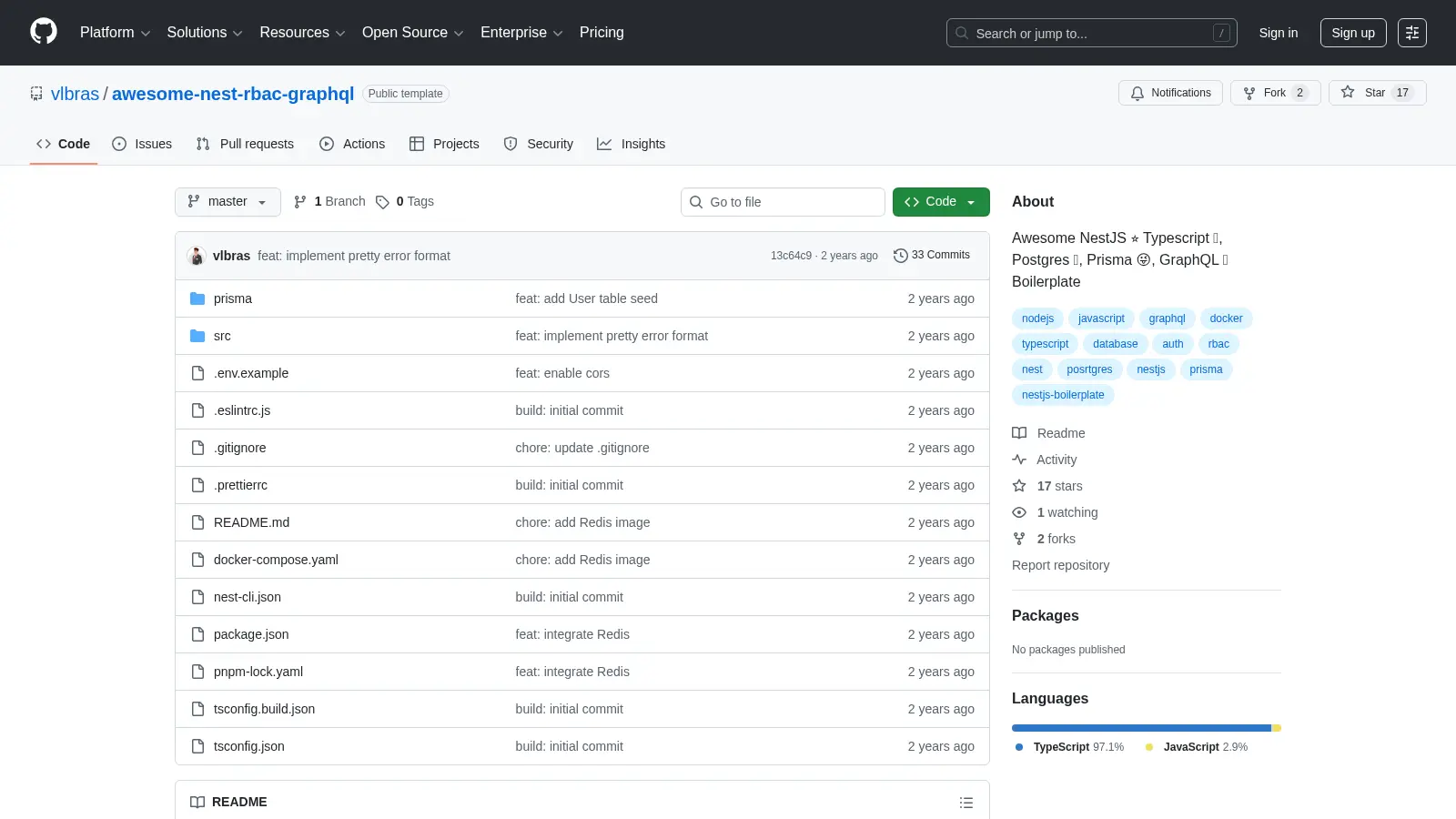Viewport: 1456px width, 819px height.
Task: Go to the vlbras owner profile link
Action: [75, 94]
